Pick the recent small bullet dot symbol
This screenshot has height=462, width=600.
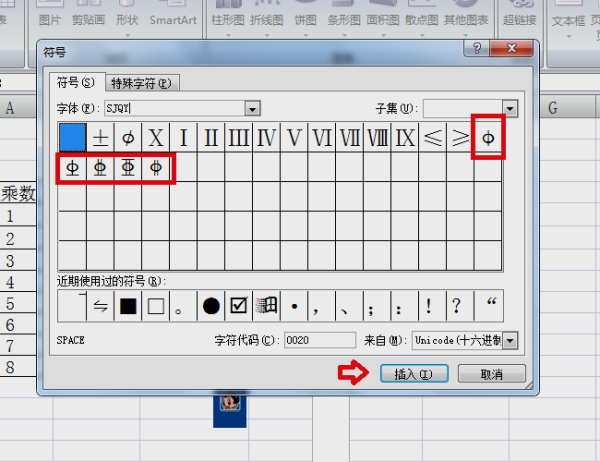[x=294, y=306]
